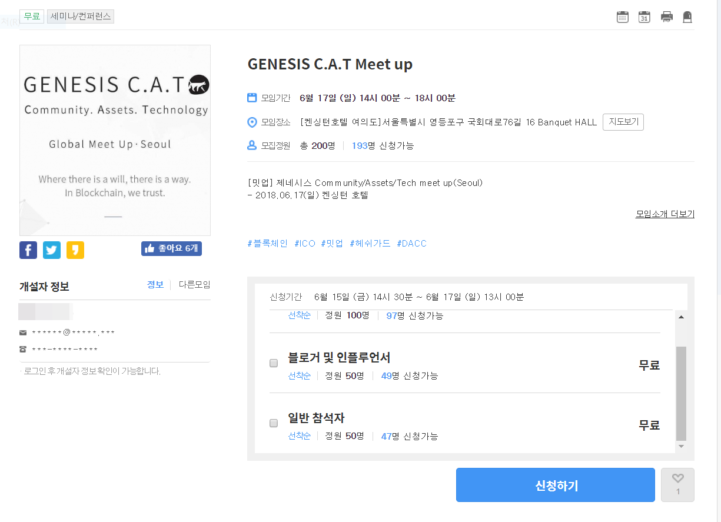Switch to the 정보 tab
The height and width of the screenshot is (522, 721).
[x=155, y=285]
